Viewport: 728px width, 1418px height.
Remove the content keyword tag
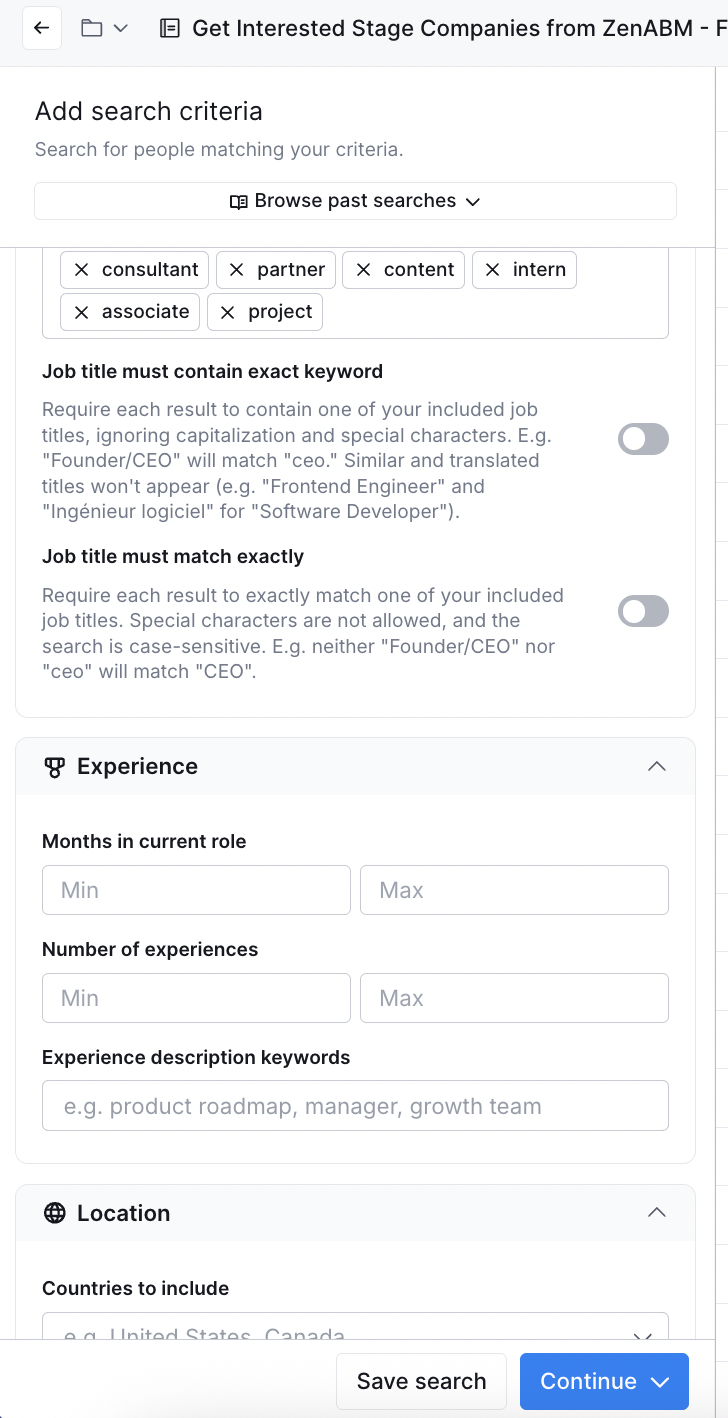tap(364, 270)
